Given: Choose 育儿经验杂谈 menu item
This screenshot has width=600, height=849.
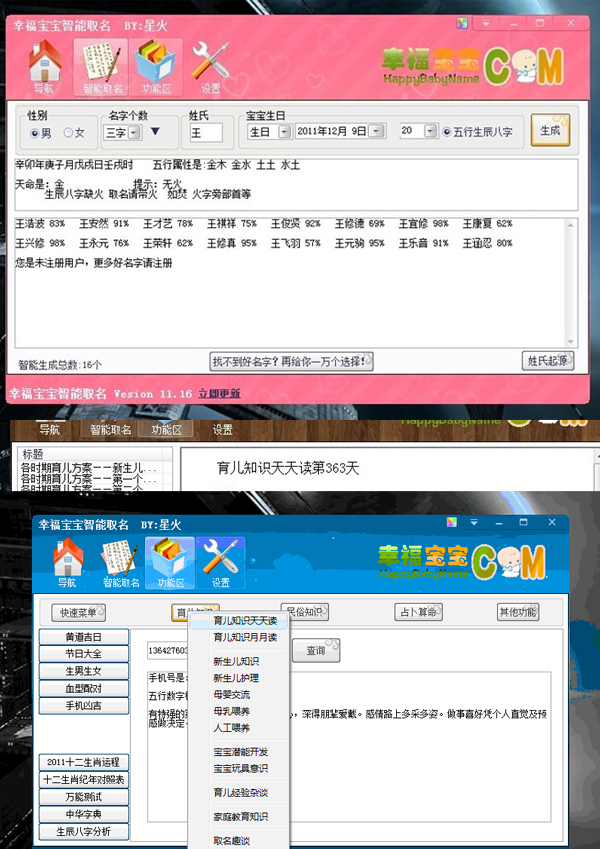Looking at the screenshot, I should click(239, 793).
